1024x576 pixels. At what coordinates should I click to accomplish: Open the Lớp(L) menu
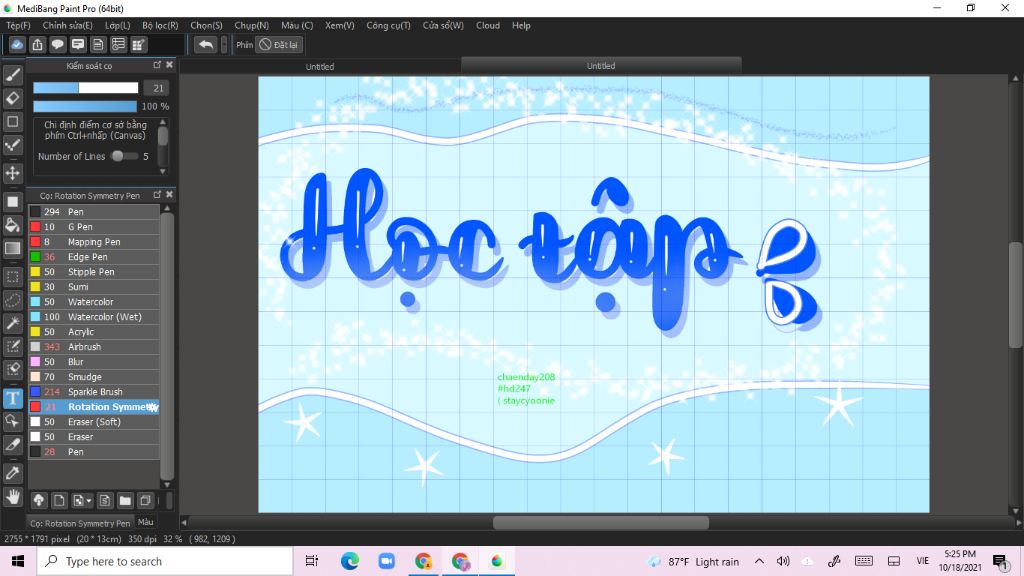pyautogui.click(x=118, y=25)
